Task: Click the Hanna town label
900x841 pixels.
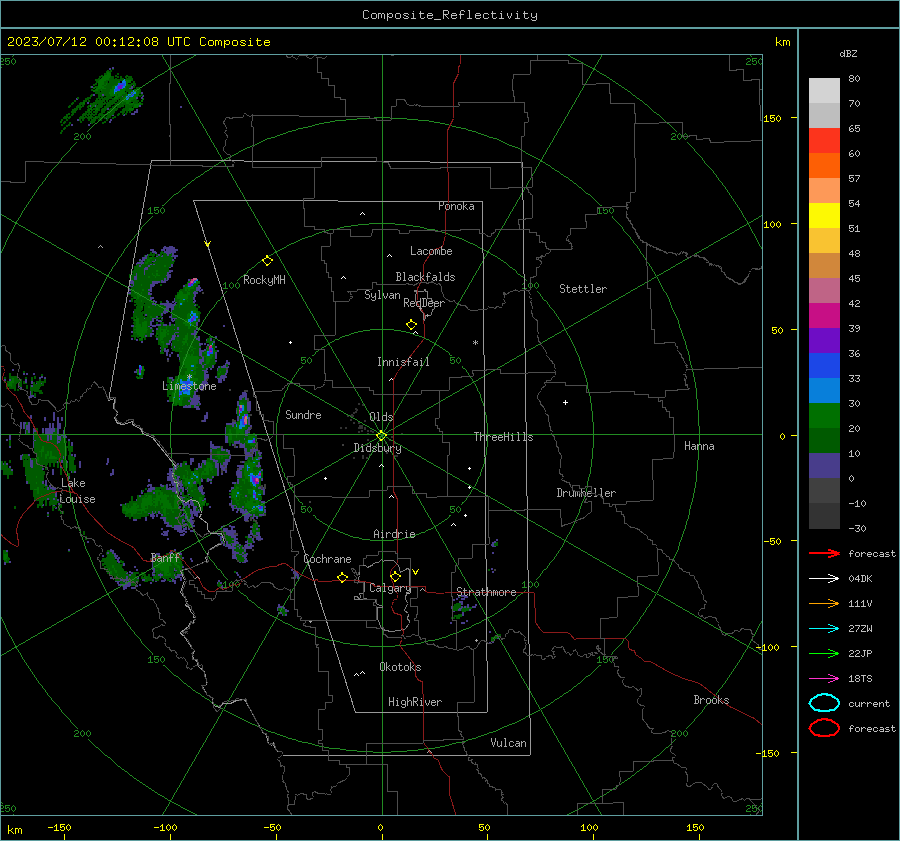Action: coord(699,446)
